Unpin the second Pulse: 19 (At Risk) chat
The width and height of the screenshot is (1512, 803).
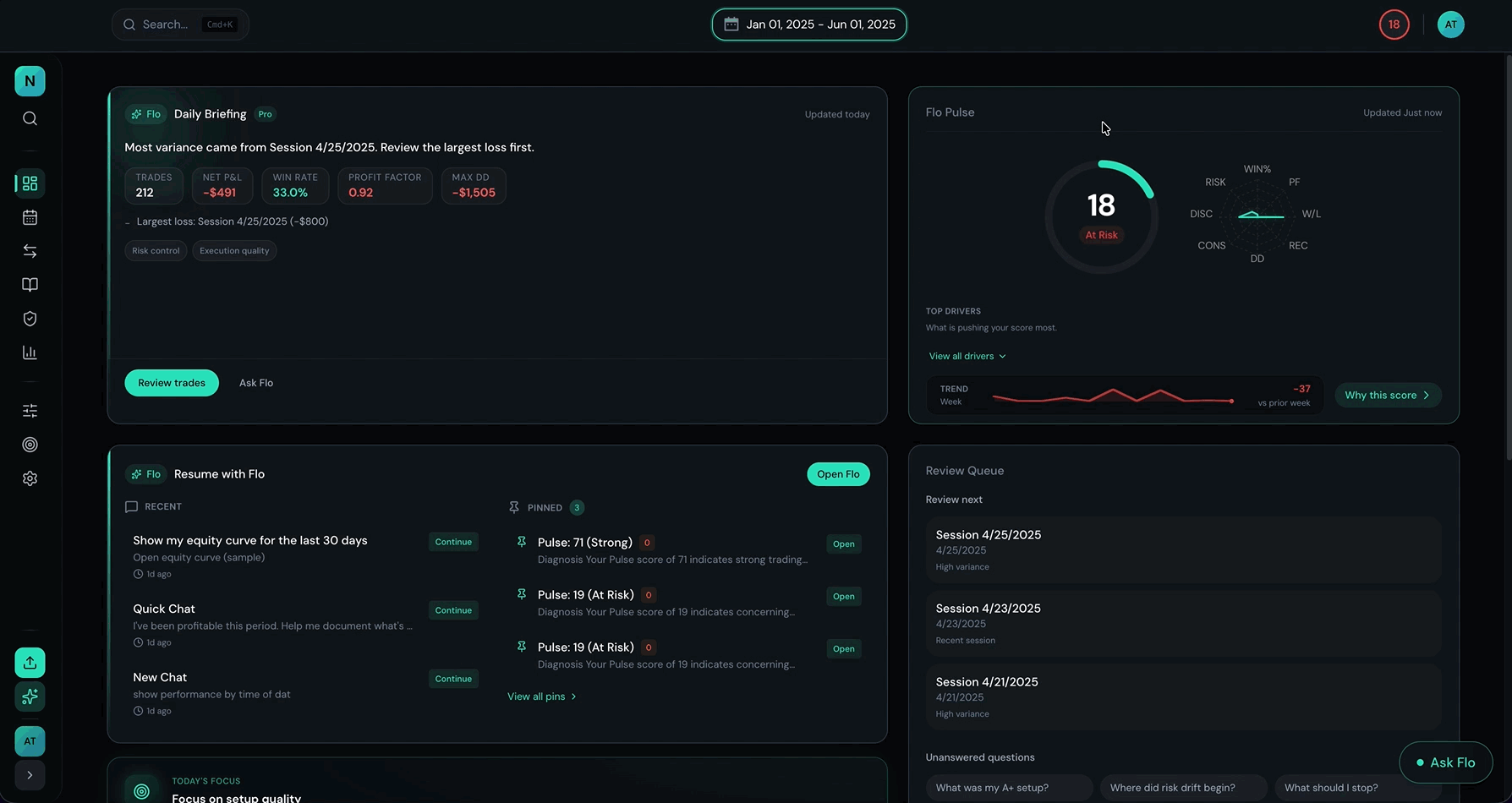point(520,647)
